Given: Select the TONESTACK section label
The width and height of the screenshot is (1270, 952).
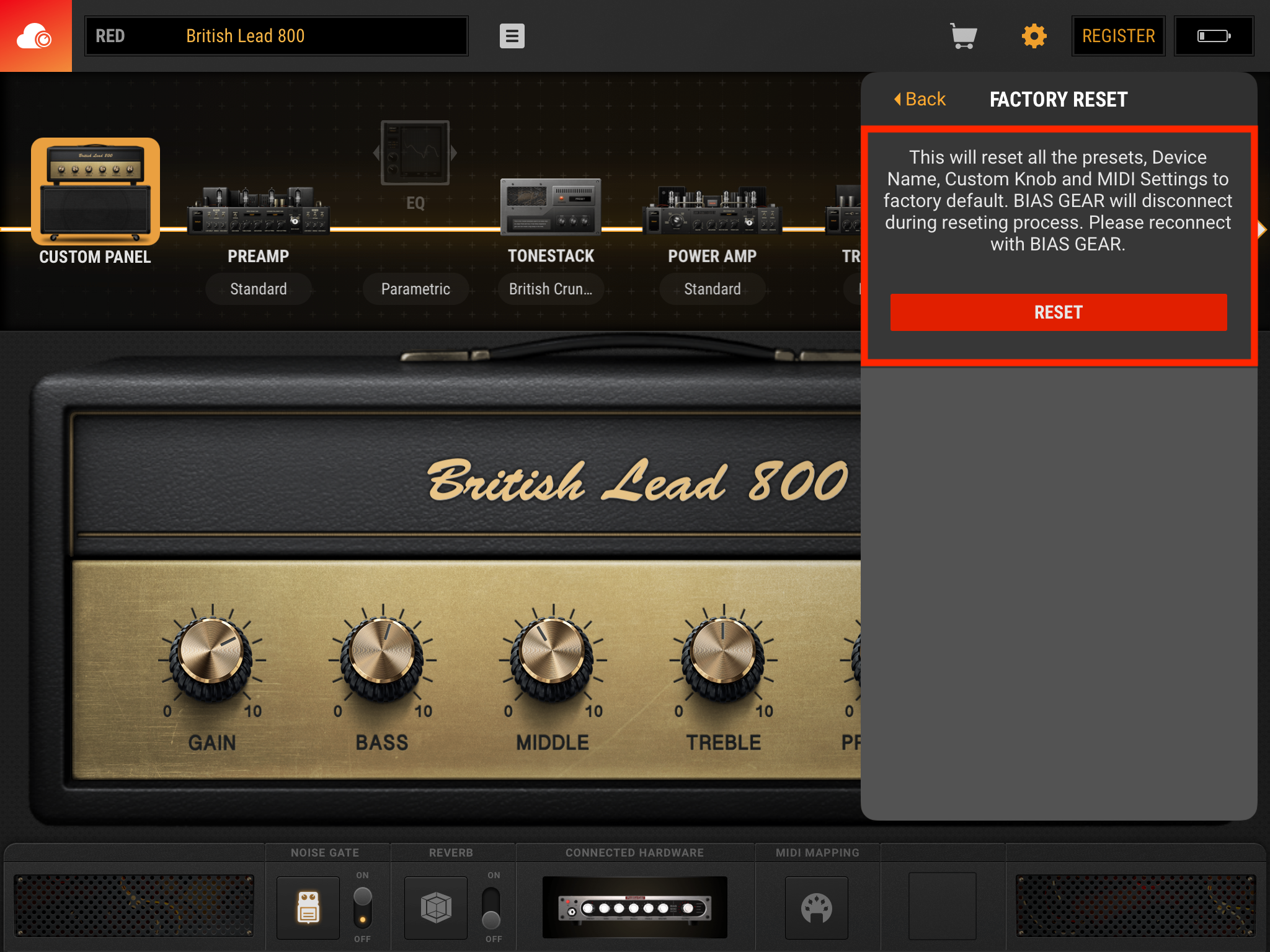Looking at the screenshot, I should coord(551,256).
